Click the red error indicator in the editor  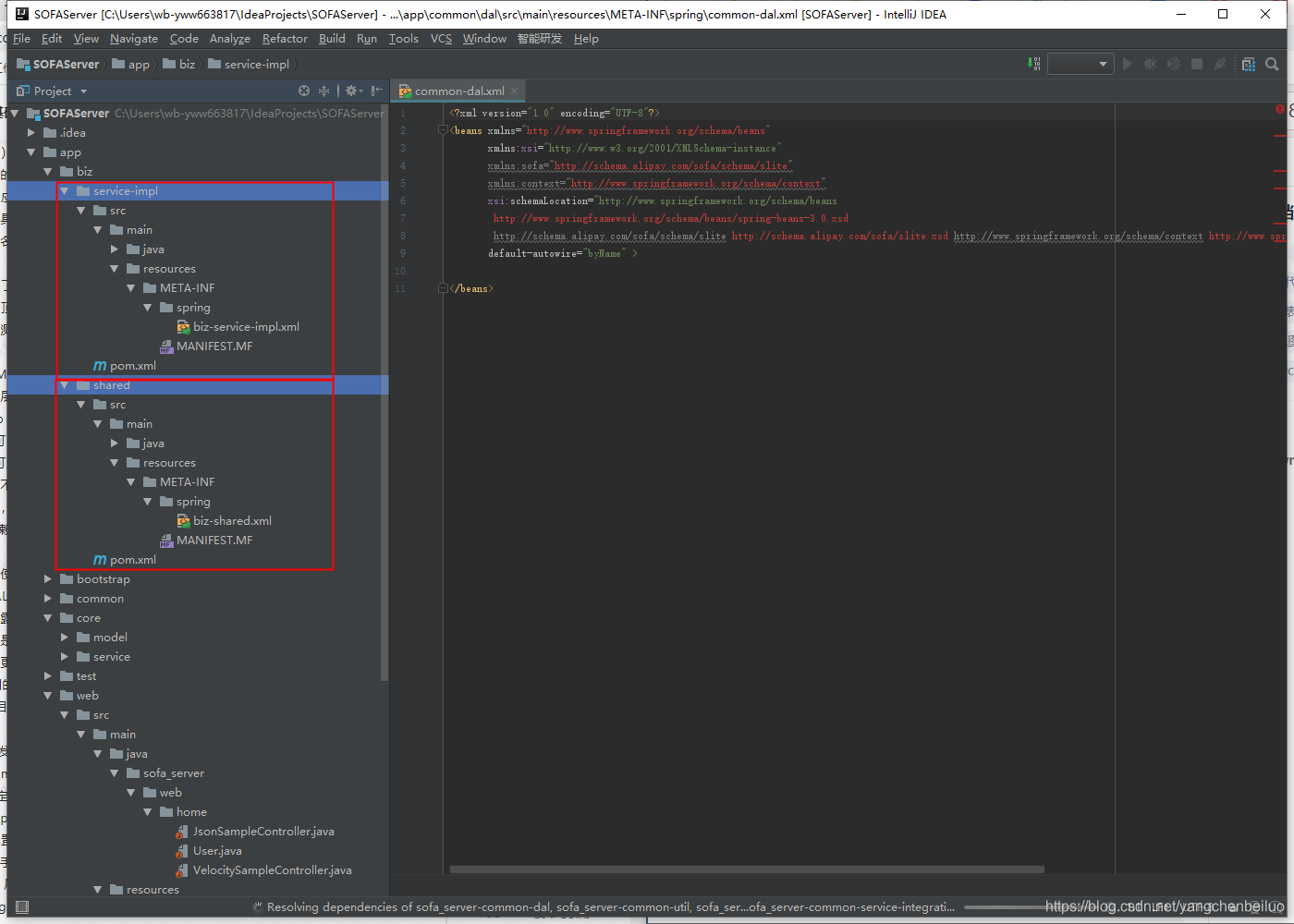(x=1280, y=110)
